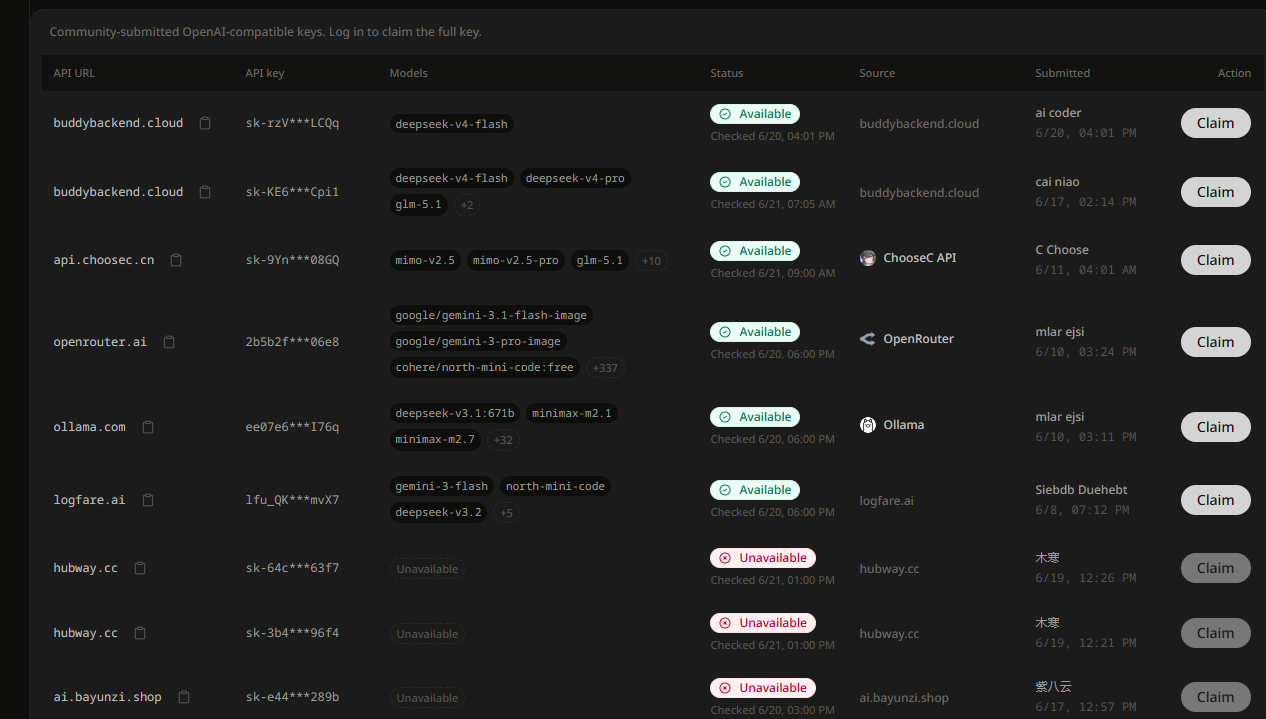
Task: Click Claim for the sk-64c***63f7 key
Action: tap(1215, 568)
